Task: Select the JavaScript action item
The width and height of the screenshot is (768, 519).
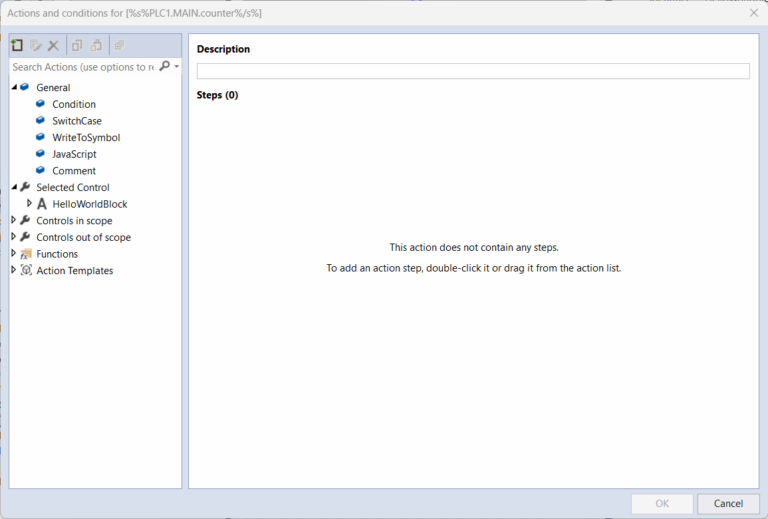Action: tap(74, 154)
